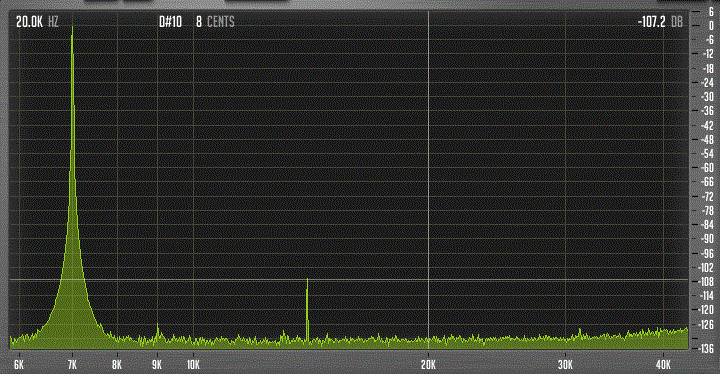Viewport: 720px width, 374px height.
Task: Click the 6K frequency axis label
Action: pos(19,365)
